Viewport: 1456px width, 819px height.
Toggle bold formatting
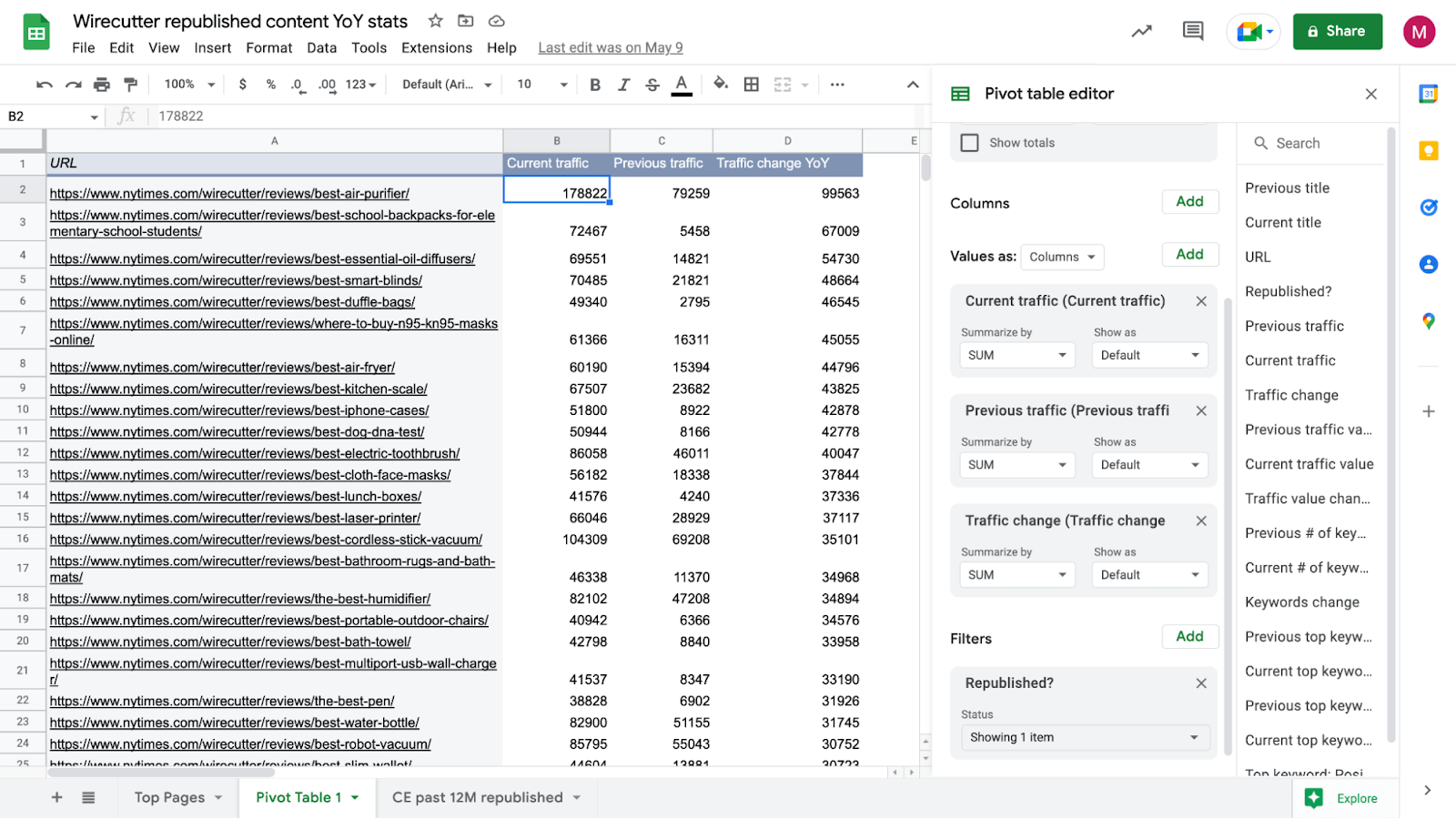pos(595,85)
